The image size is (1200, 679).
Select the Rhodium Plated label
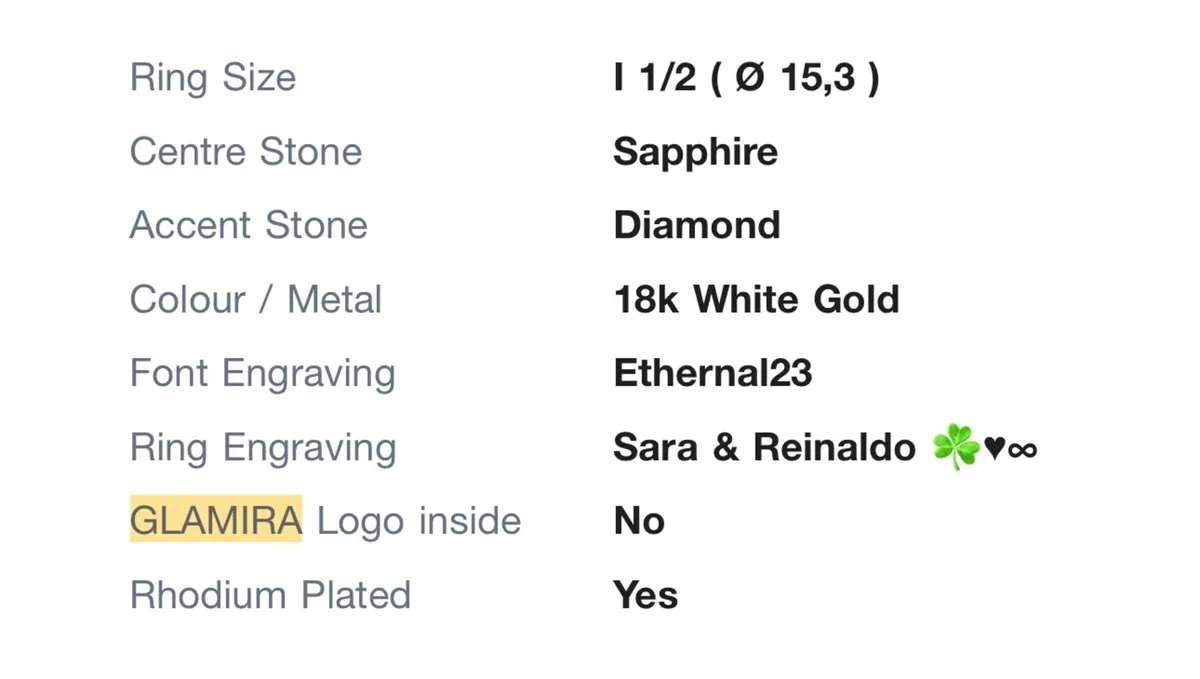coord(271,595)
